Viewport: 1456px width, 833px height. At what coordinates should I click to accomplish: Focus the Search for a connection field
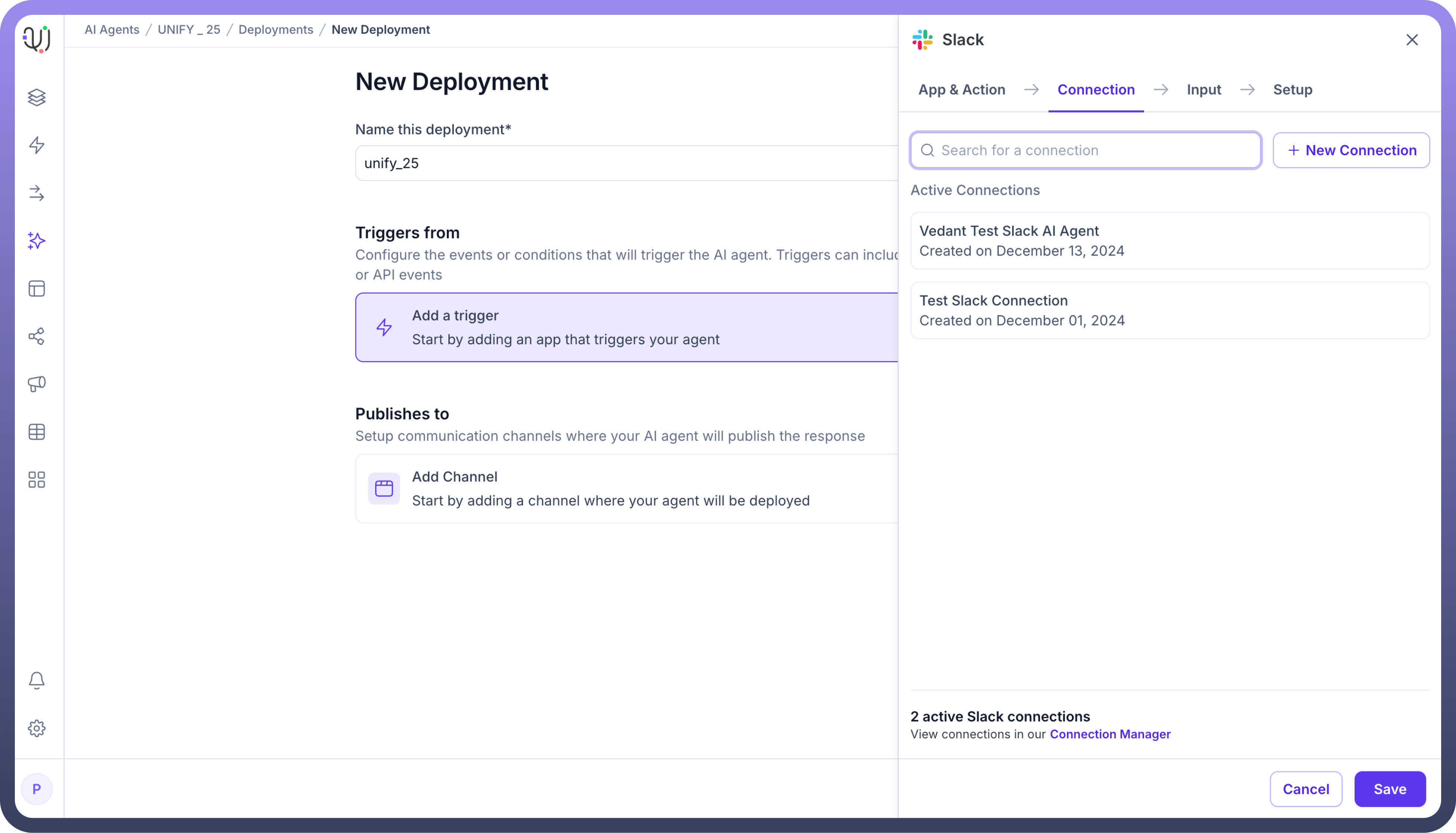(x=1085, y=150)
